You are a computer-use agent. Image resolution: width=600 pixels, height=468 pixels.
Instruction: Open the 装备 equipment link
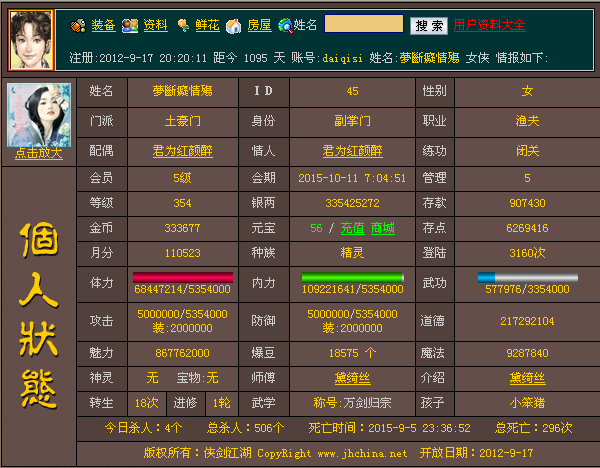point(103,25)
